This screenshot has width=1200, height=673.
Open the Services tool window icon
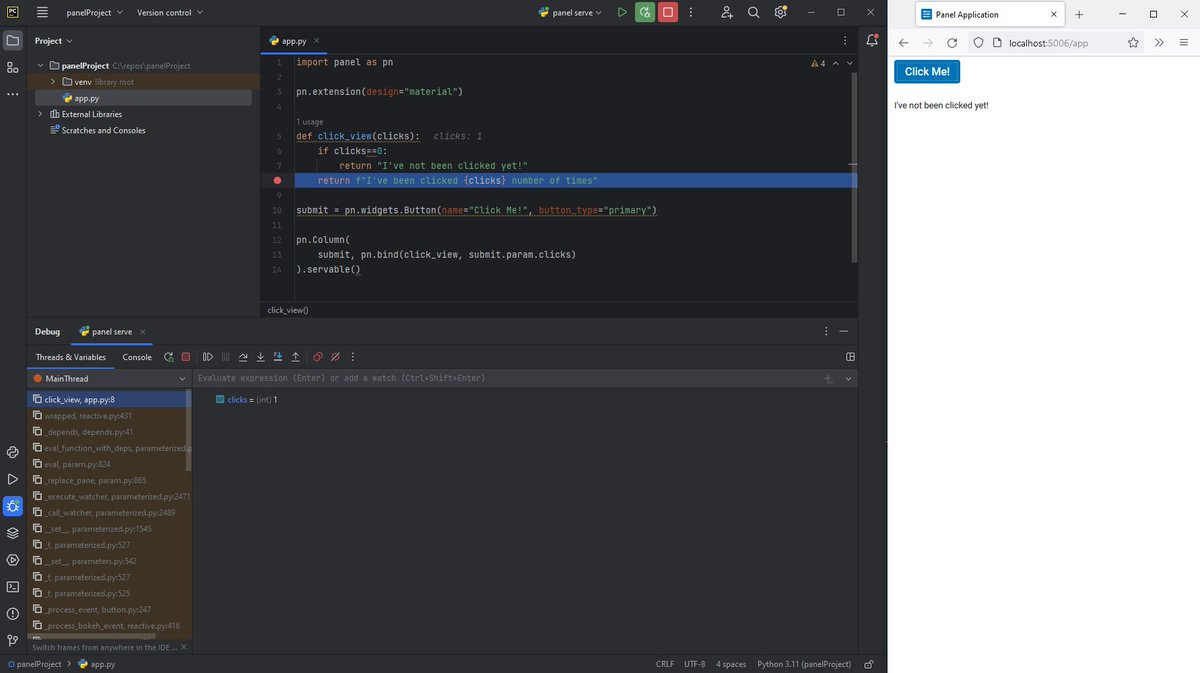point(13,560)
